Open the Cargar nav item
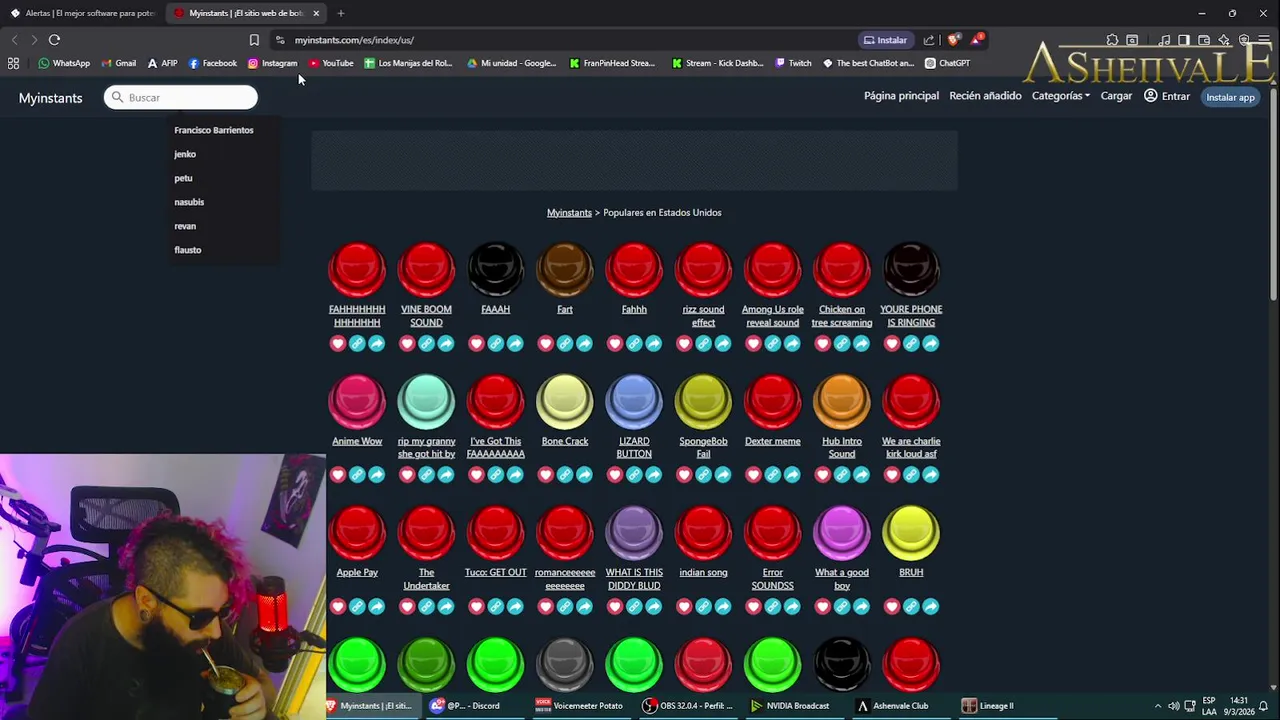Screen dimensions: 1280x720 pyautogui.click(x=1116, y=96)
